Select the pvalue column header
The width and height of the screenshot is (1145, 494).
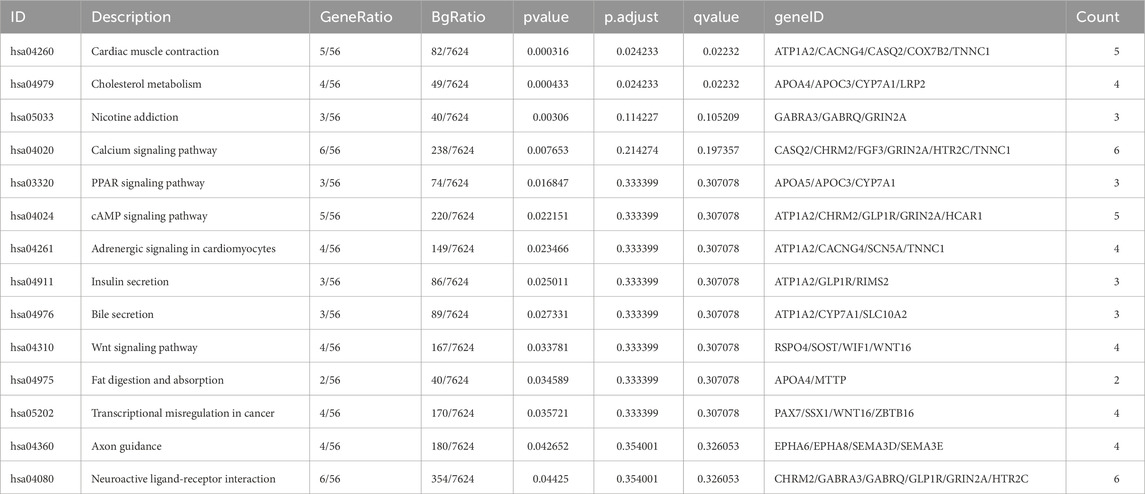(547, 17)
